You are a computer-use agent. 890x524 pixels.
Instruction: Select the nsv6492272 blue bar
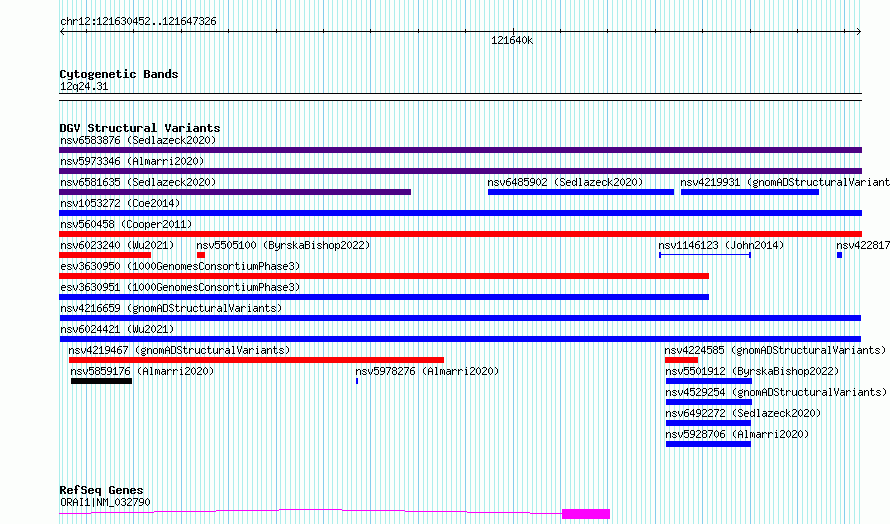click(708, 423)
